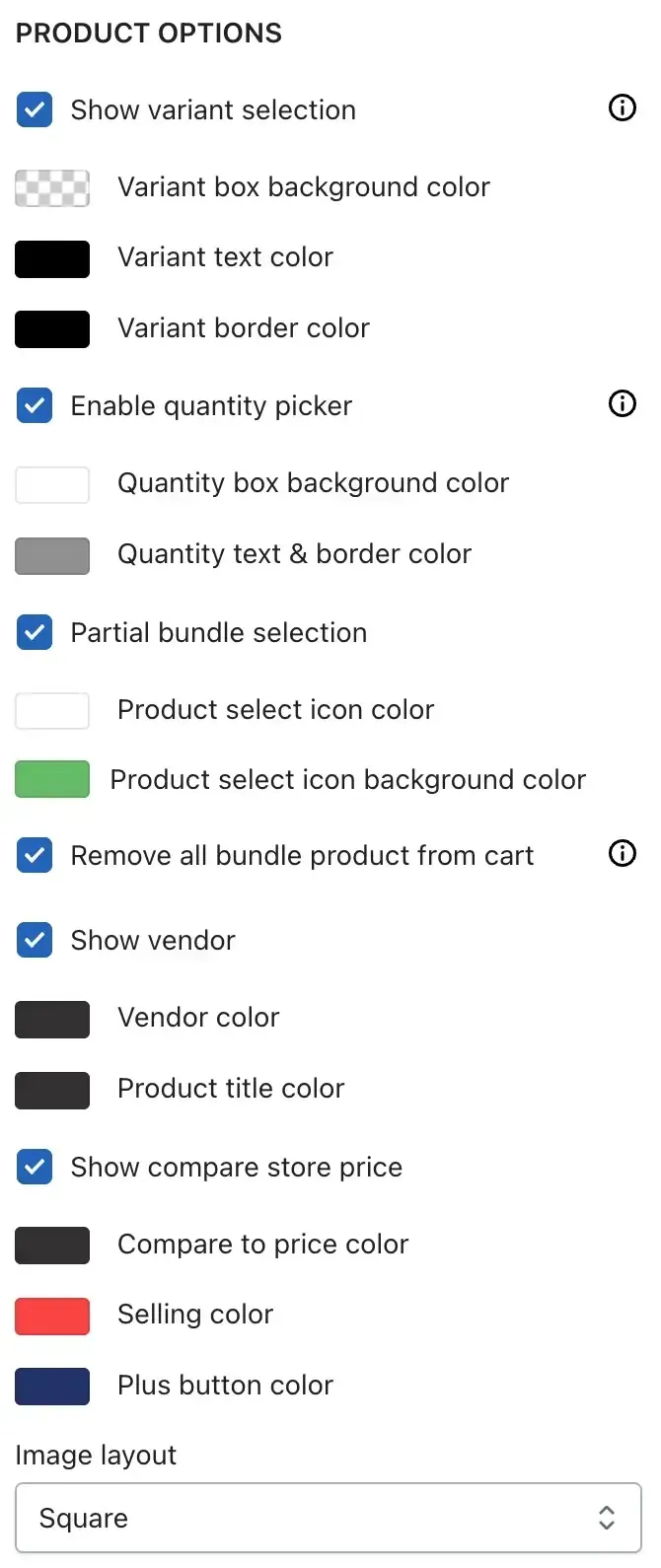Pick the Variant text color swatch

[x=52, y=258]
